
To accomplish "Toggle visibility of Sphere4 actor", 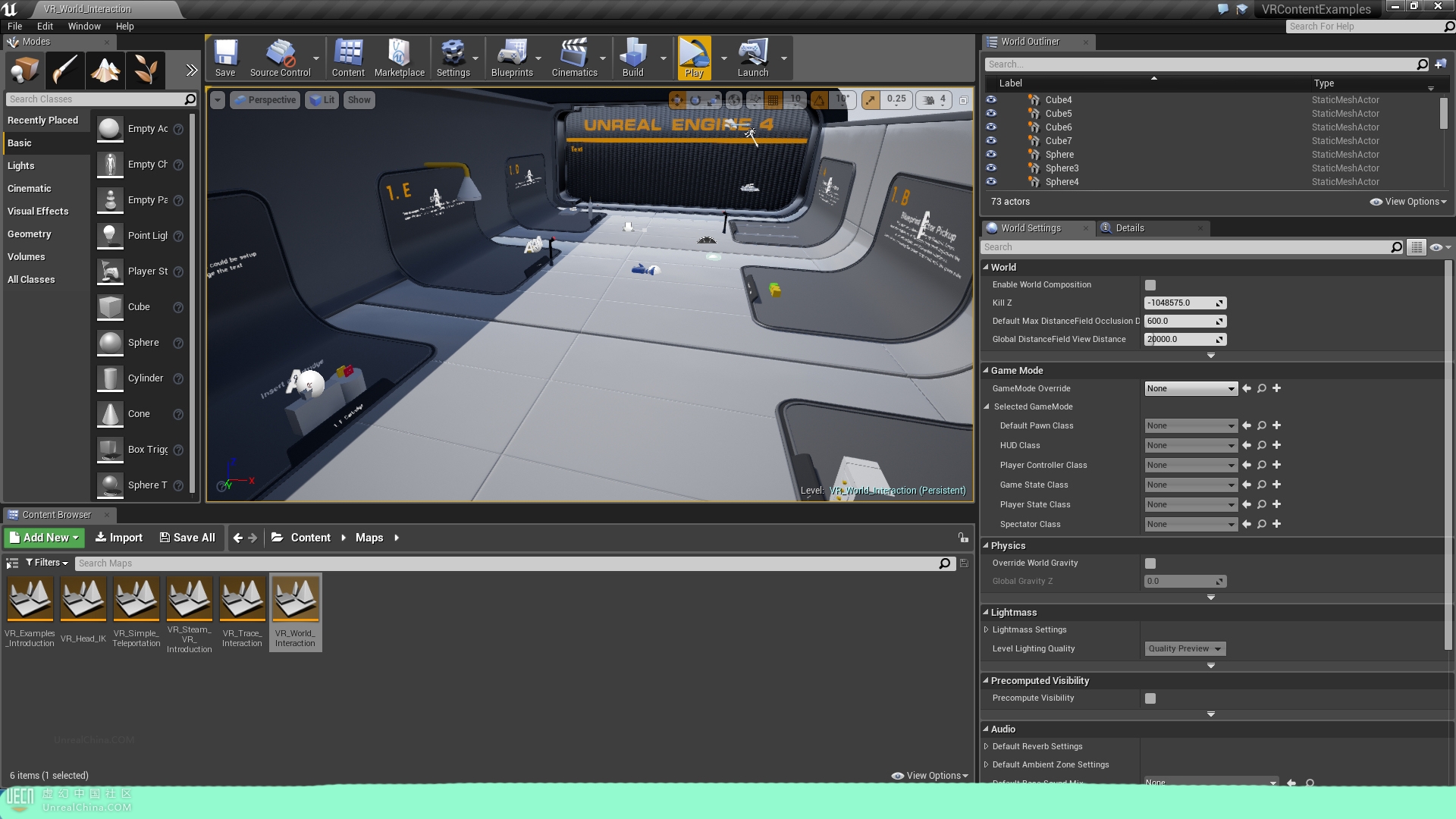I will [991, 181].
